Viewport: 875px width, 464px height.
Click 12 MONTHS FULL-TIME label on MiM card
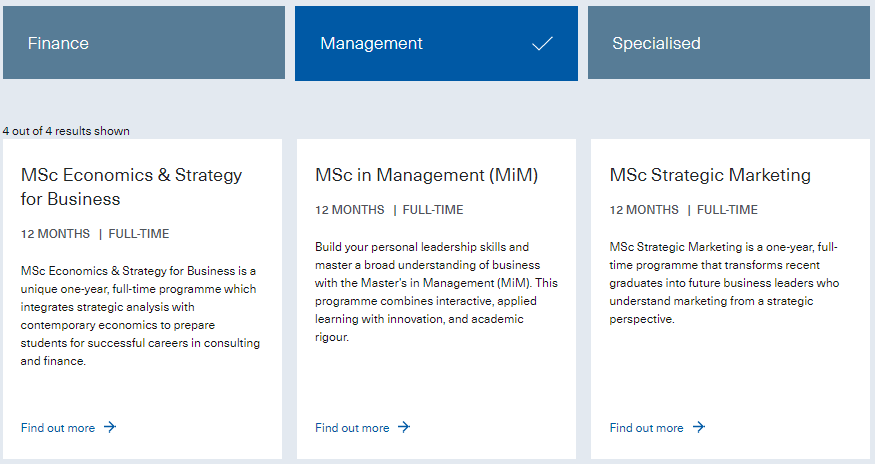point(389,210)
